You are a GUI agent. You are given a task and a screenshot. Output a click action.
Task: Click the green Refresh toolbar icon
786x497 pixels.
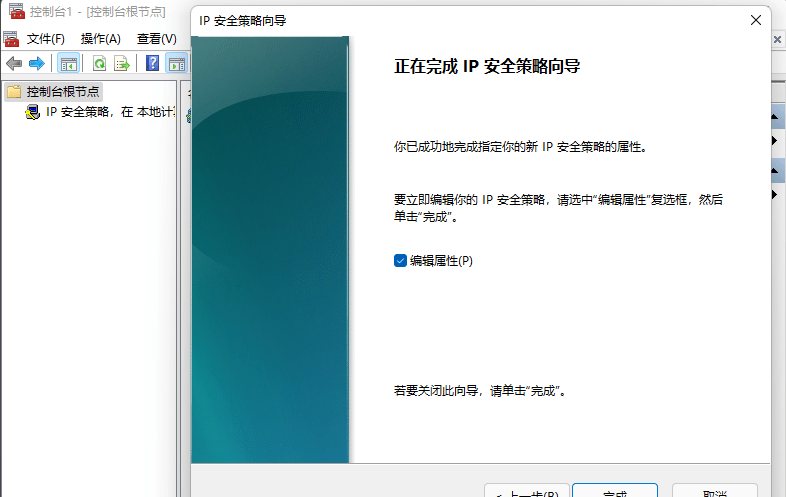click(x=99, y=64)
